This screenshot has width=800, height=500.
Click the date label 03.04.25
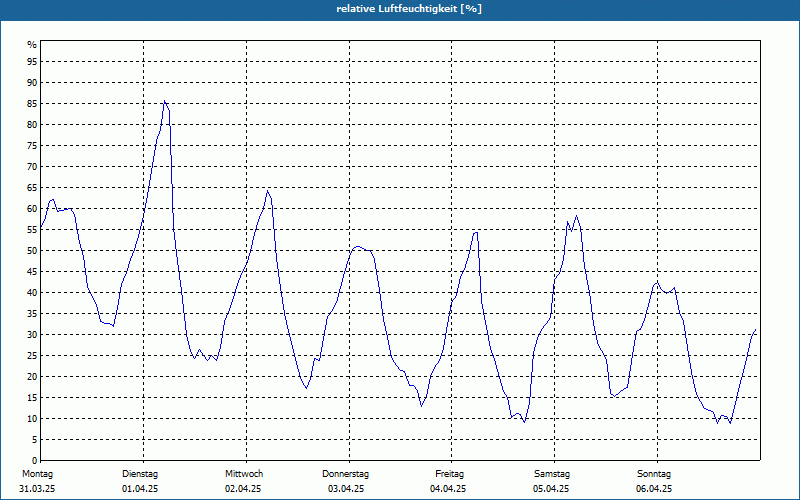tap(346, 489)
